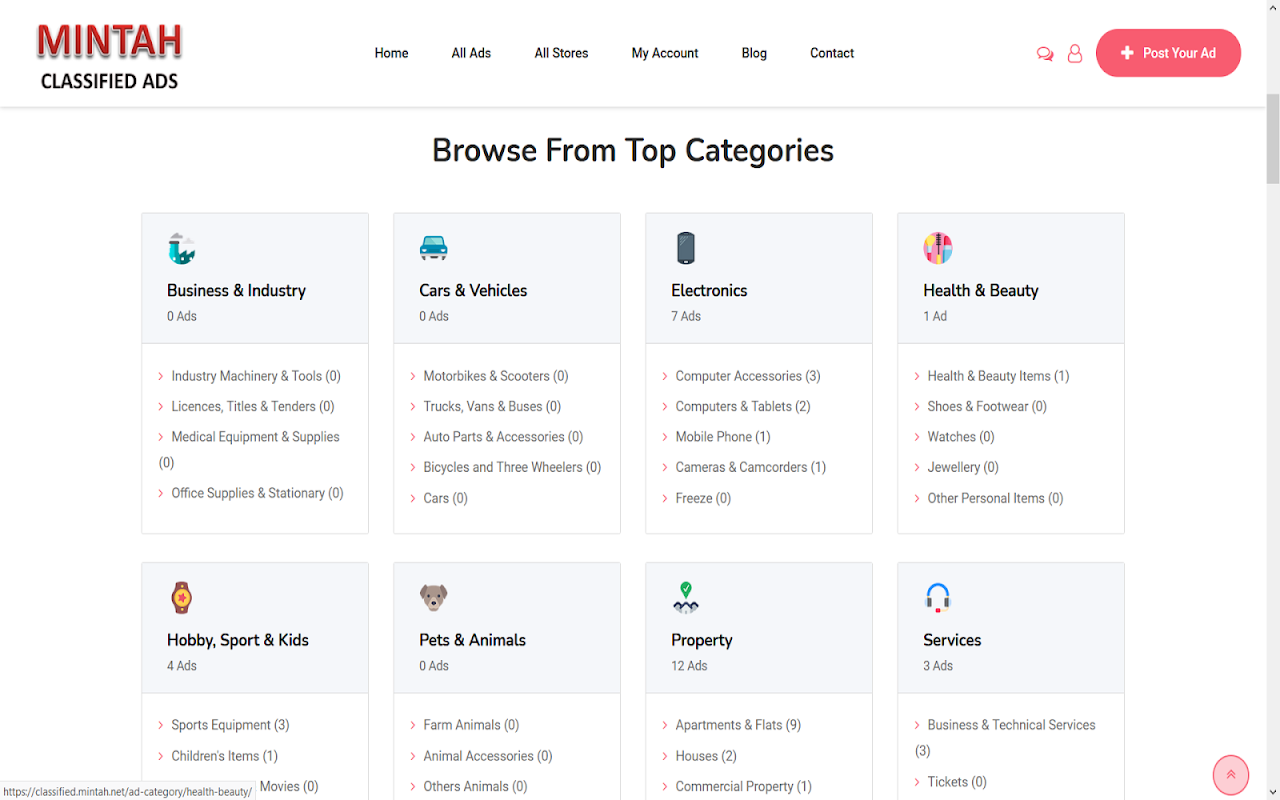1280x800 pixels.
Task: Click the Hobby, Sport & Kids icon
Action: pos(181,598)
